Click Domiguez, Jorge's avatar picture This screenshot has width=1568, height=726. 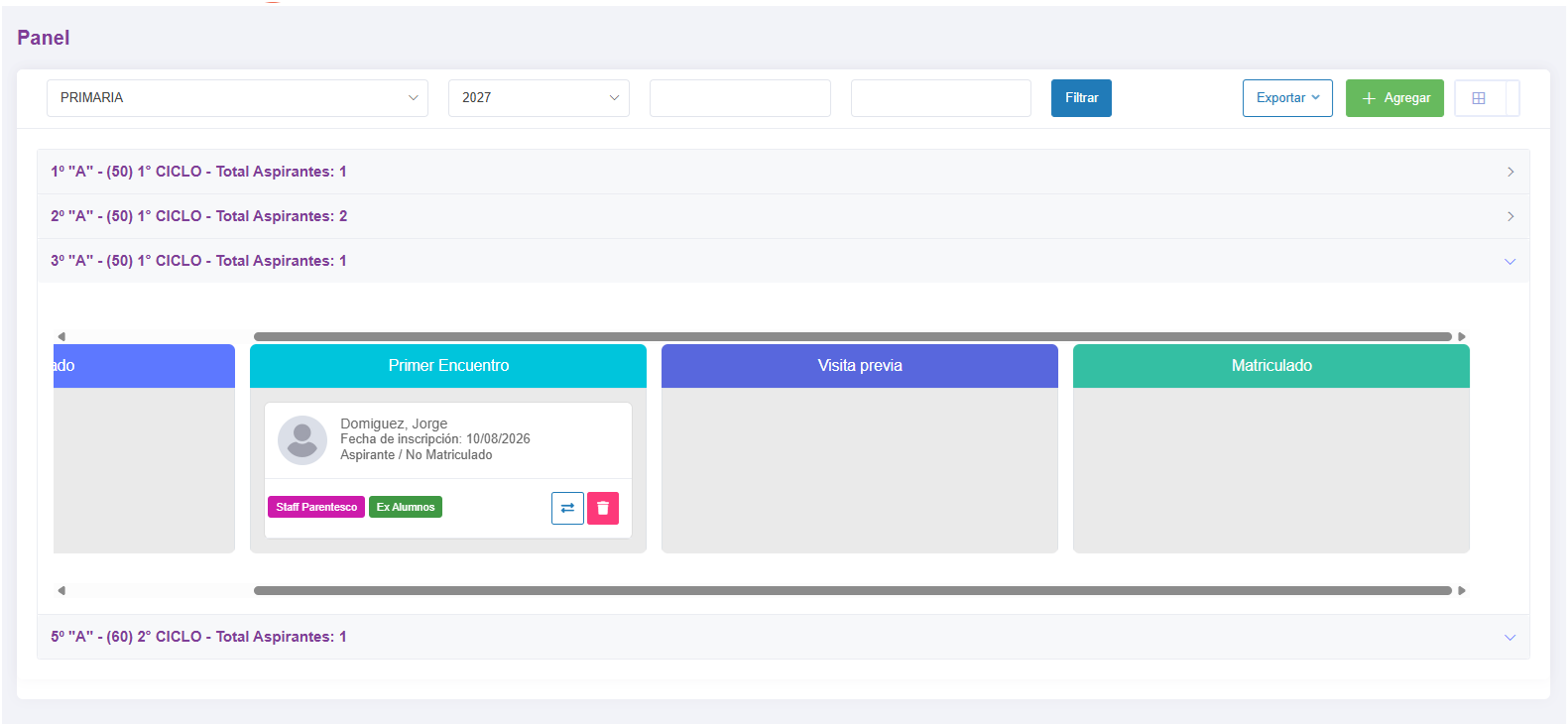tap(302, 440)
